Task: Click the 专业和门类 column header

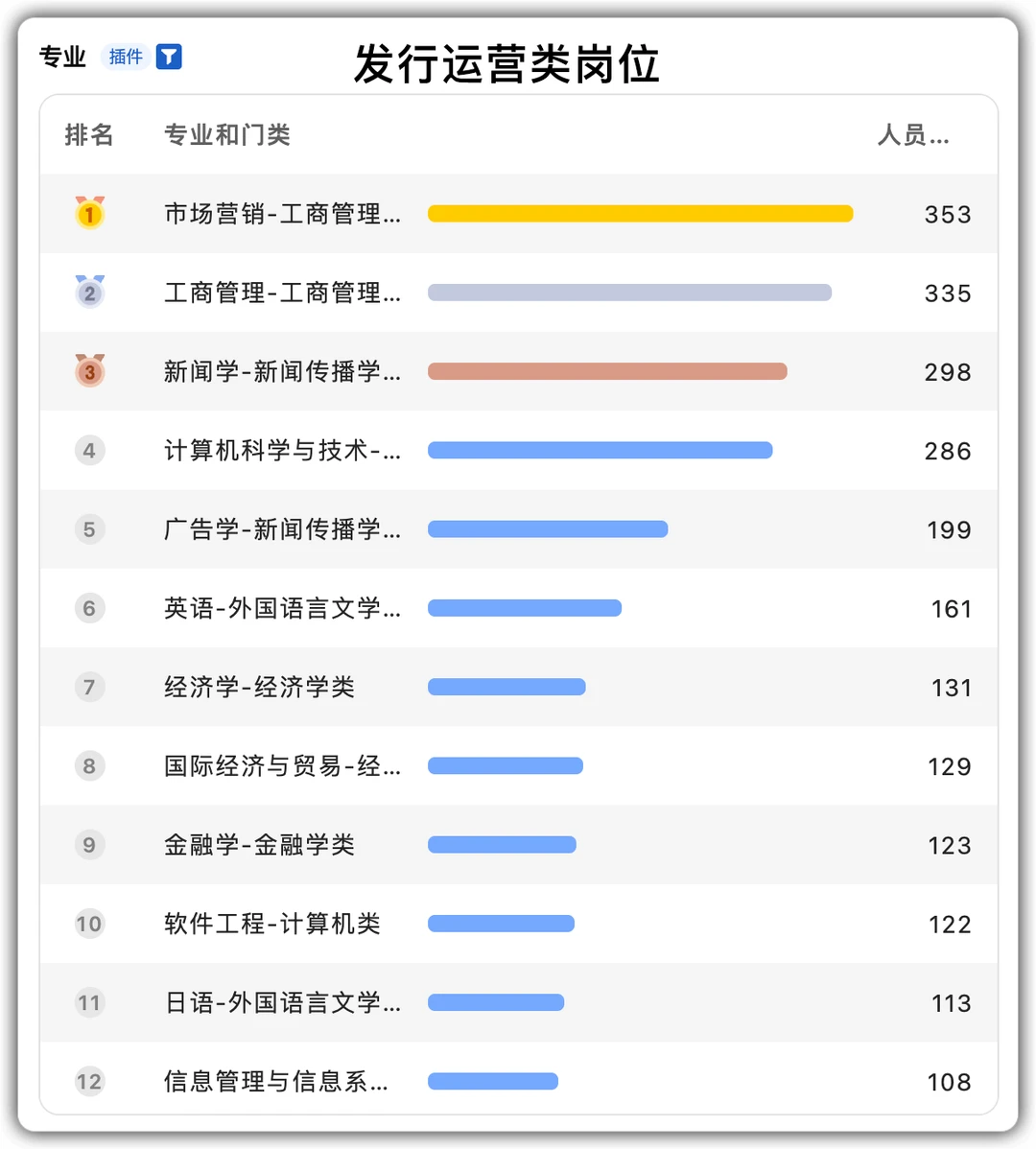Action: [227, 135]
